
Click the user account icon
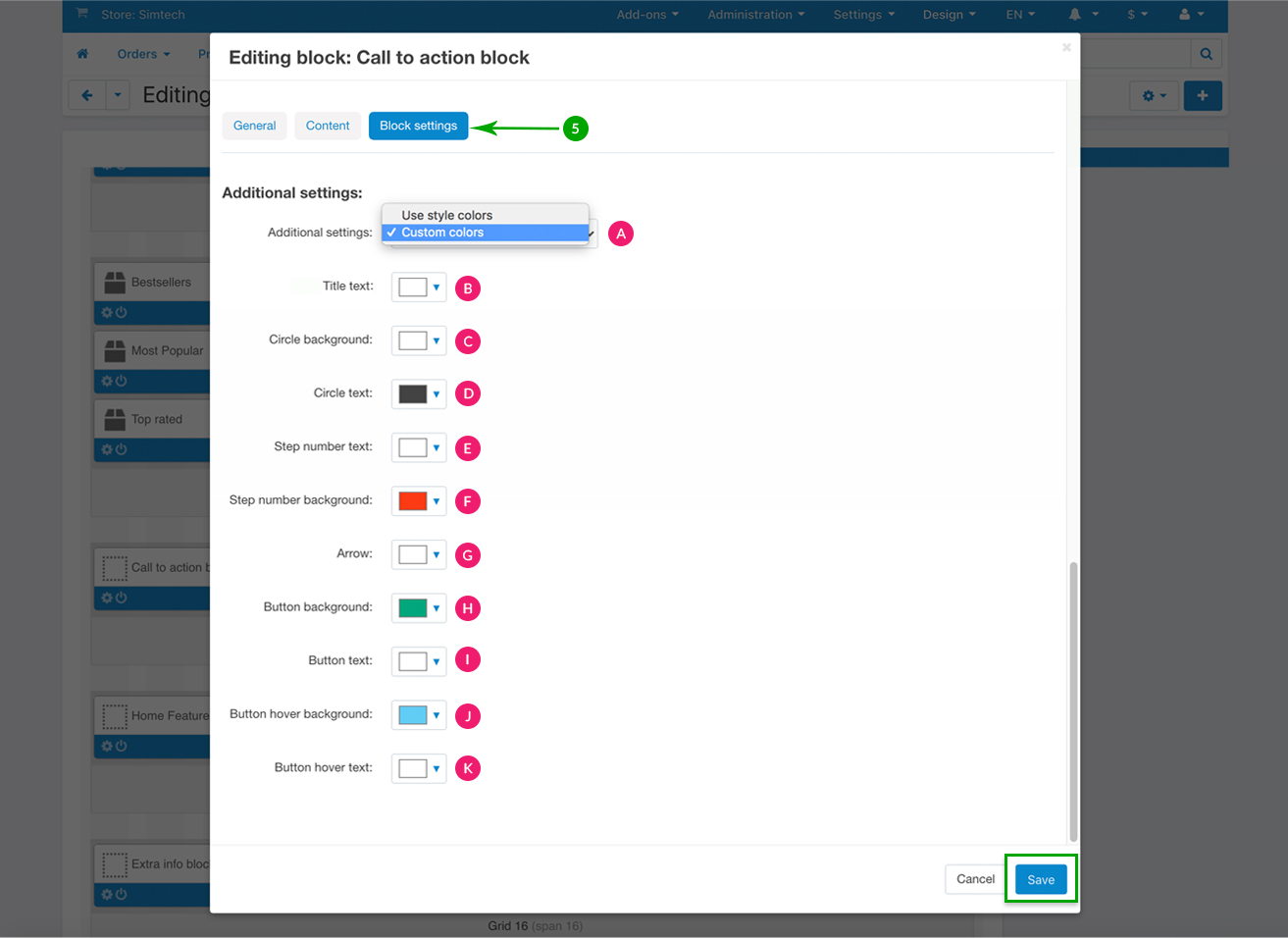[1184, 15]
